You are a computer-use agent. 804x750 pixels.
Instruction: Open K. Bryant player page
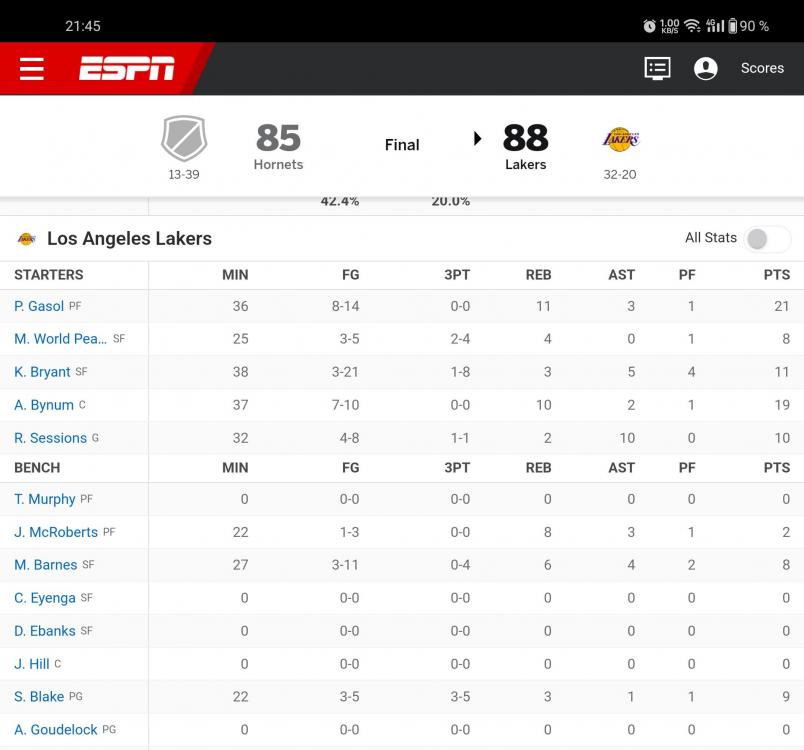[x=42, y=372]
